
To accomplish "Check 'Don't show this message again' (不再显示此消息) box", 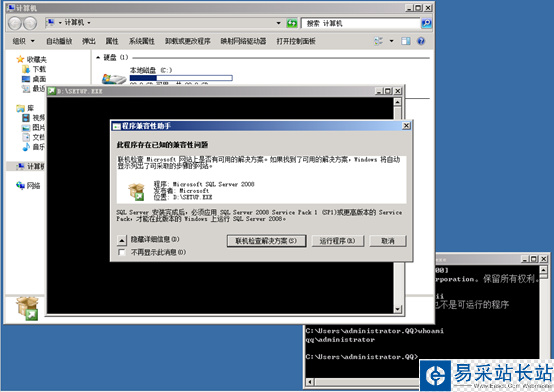I will click(x=122, y=252).
